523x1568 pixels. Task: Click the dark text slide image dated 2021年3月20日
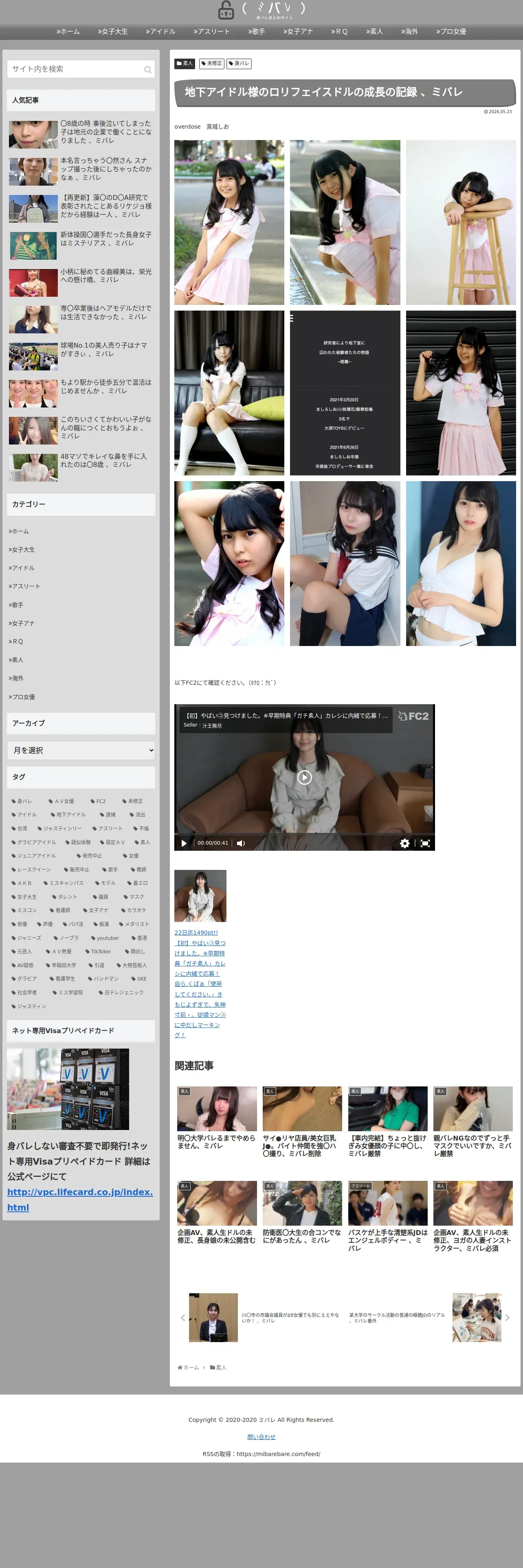[345, 392]
